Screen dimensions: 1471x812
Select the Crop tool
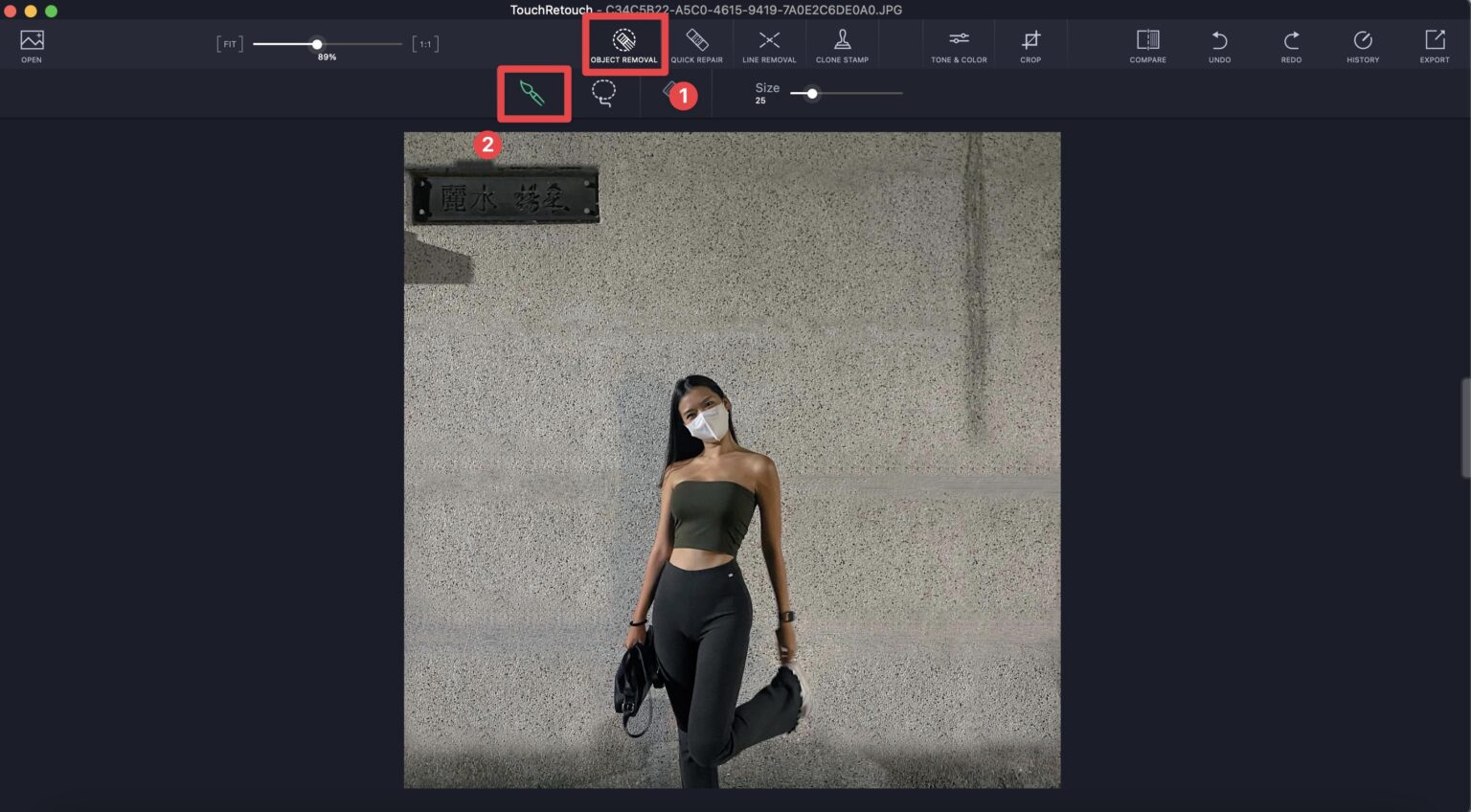coord(1030,45)
